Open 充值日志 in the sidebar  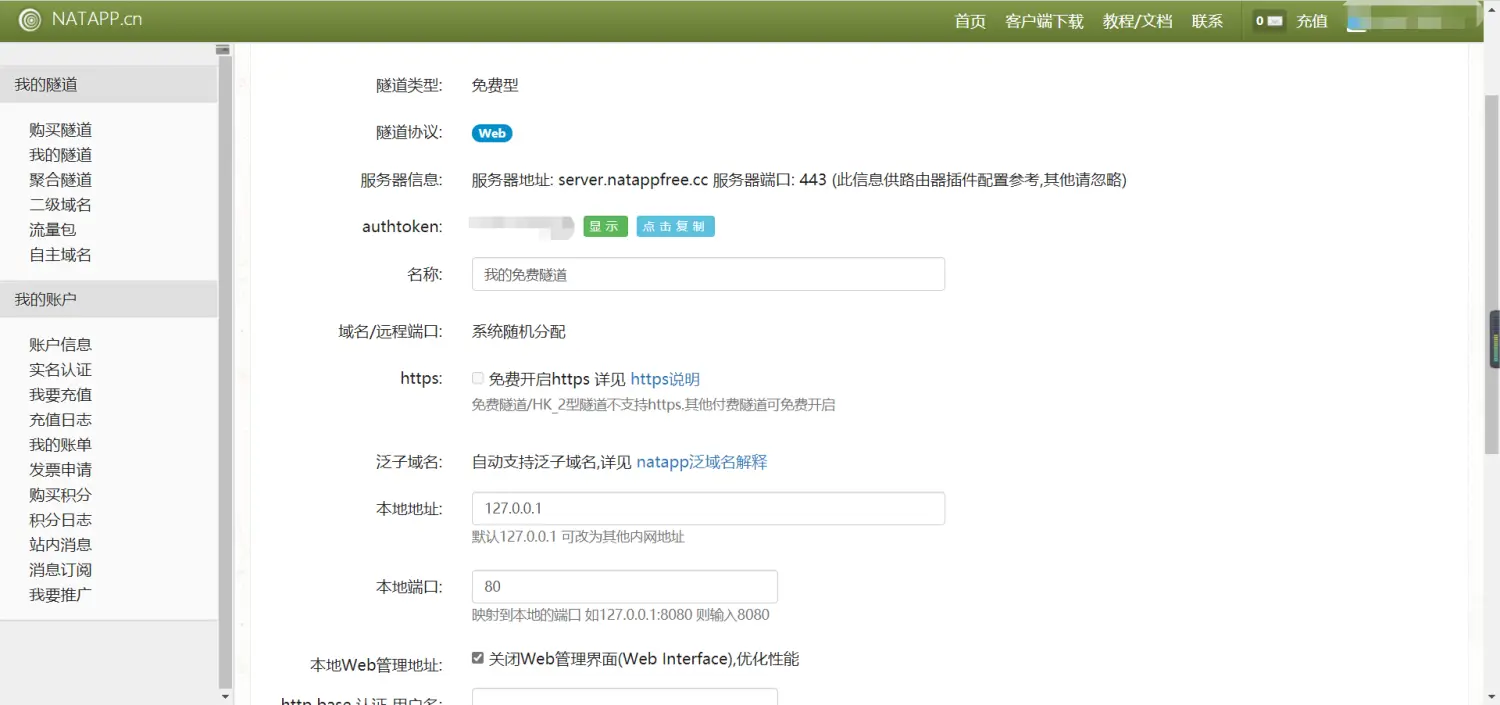click(x=61, y=420)
